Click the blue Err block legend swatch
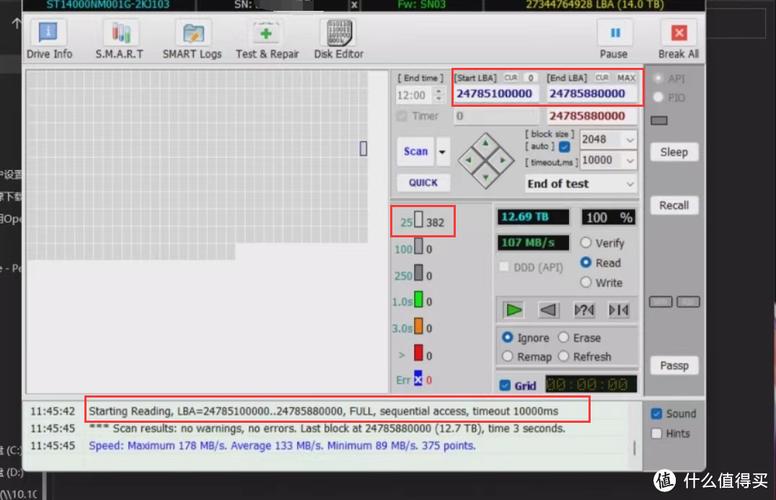776x500 pixels. [x=418, y=378]
